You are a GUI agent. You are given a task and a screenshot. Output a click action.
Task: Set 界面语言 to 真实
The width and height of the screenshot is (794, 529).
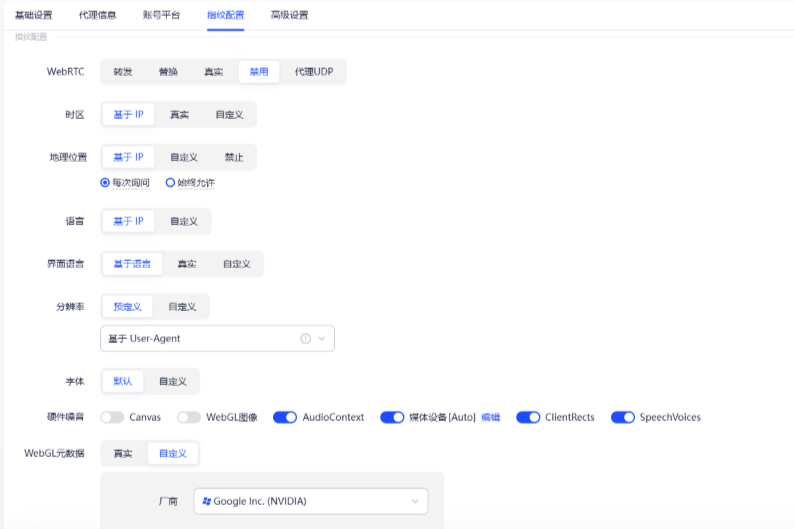point(187,264)
